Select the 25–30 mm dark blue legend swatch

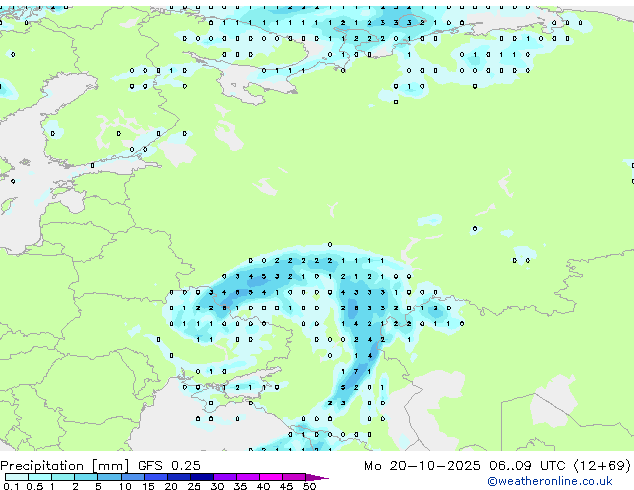coord(202,477)
